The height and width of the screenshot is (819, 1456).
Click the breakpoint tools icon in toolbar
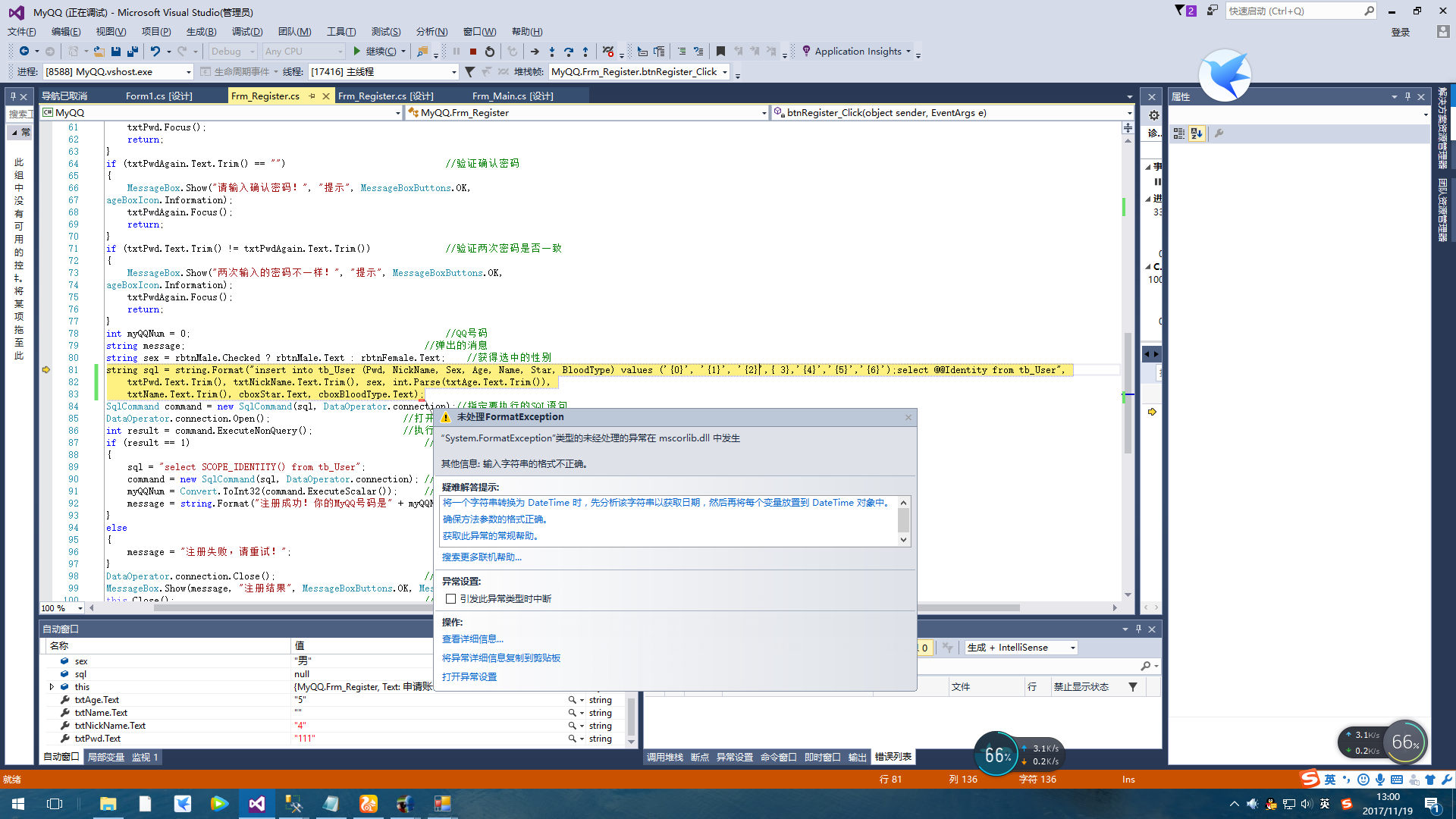(608, 52)
